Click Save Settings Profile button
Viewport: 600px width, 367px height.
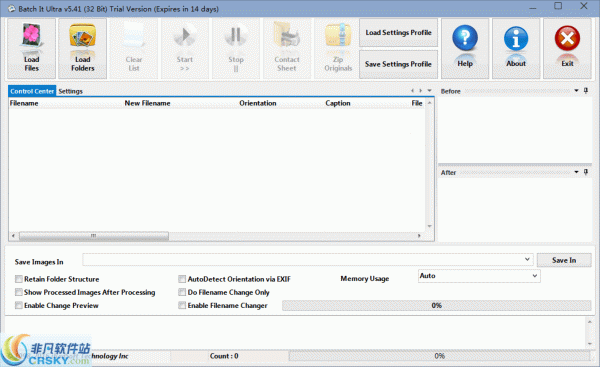click(x=398, y=64)
